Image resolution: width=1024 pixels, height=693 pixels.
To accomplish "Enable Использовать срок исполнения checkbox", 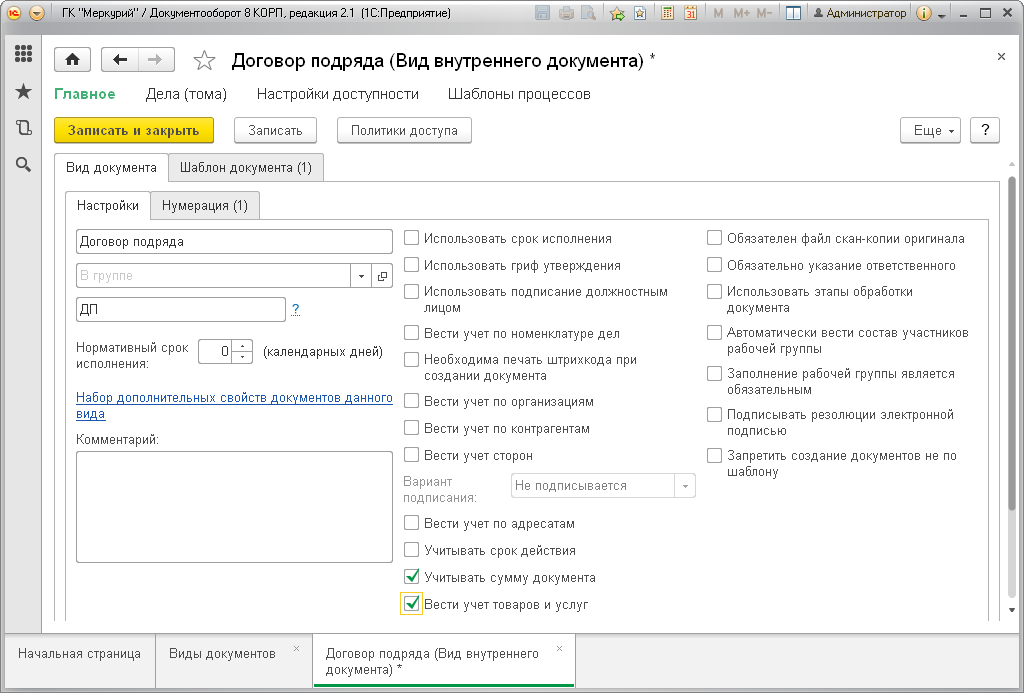I will [411, 238].
